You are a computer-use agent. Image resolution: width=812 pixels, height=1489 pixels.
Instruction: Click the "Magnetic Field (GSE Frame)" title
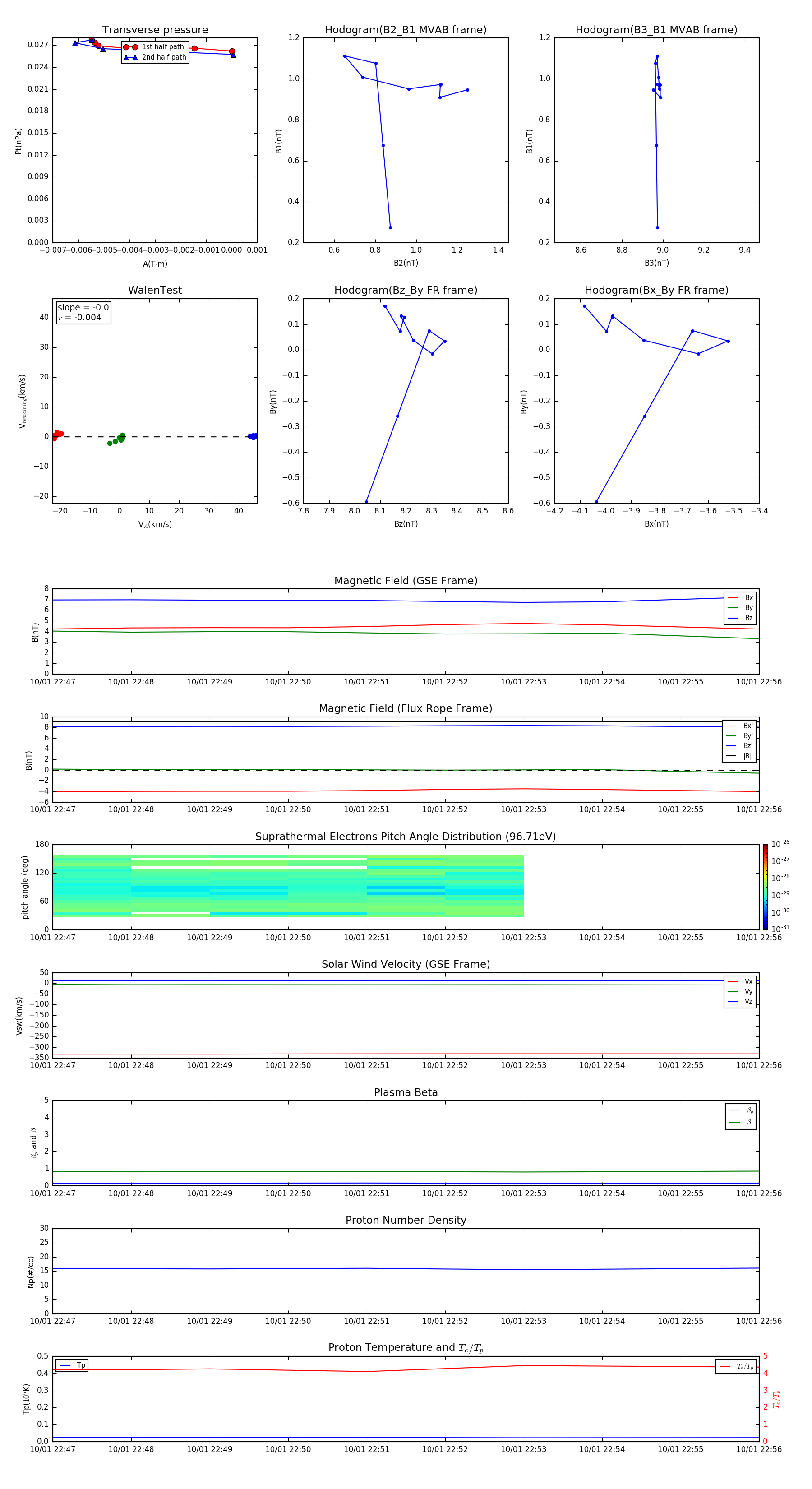coord(406,581)
